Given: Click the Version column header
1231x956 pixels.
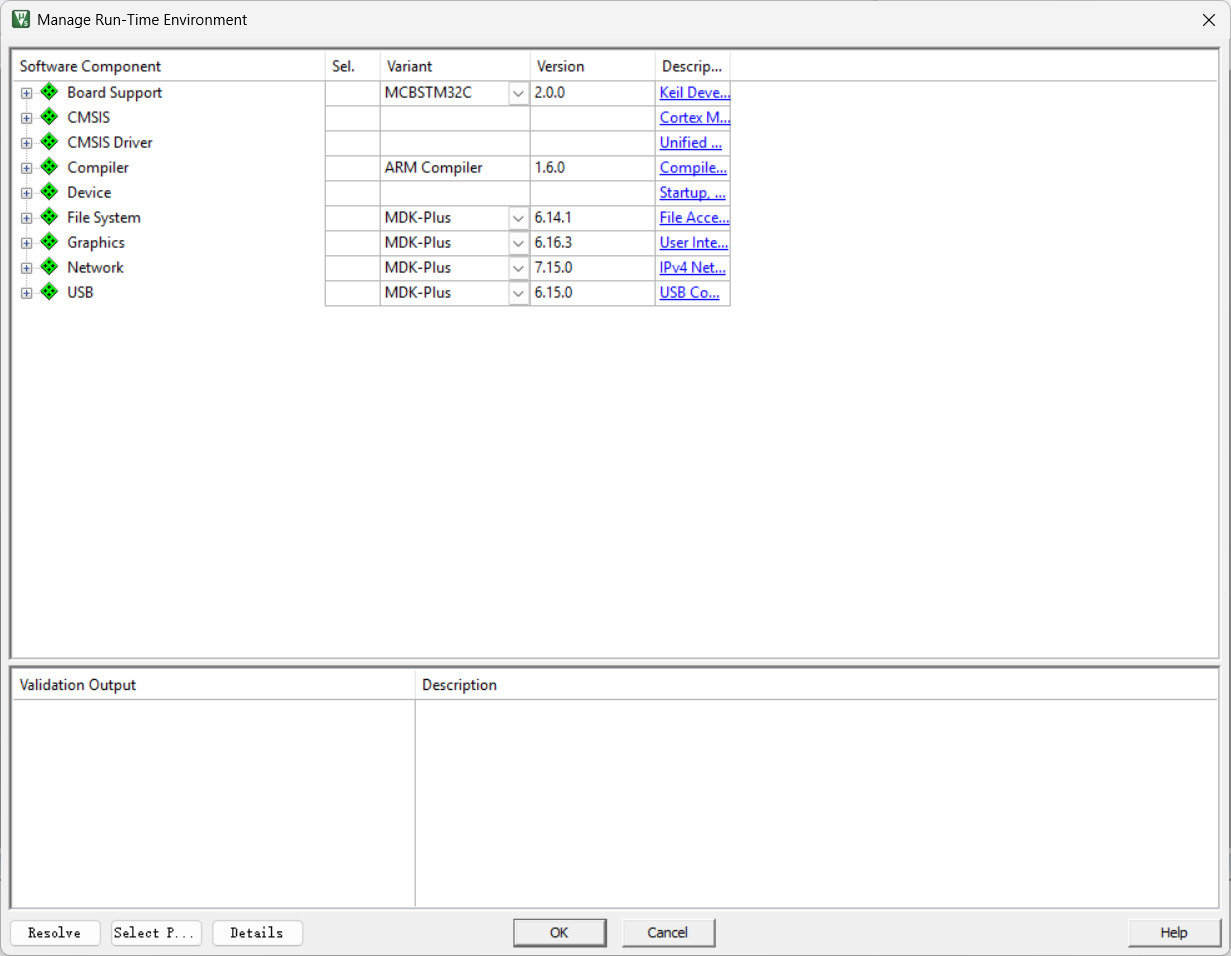Looking at the screenshot, I should coord(593,66).
